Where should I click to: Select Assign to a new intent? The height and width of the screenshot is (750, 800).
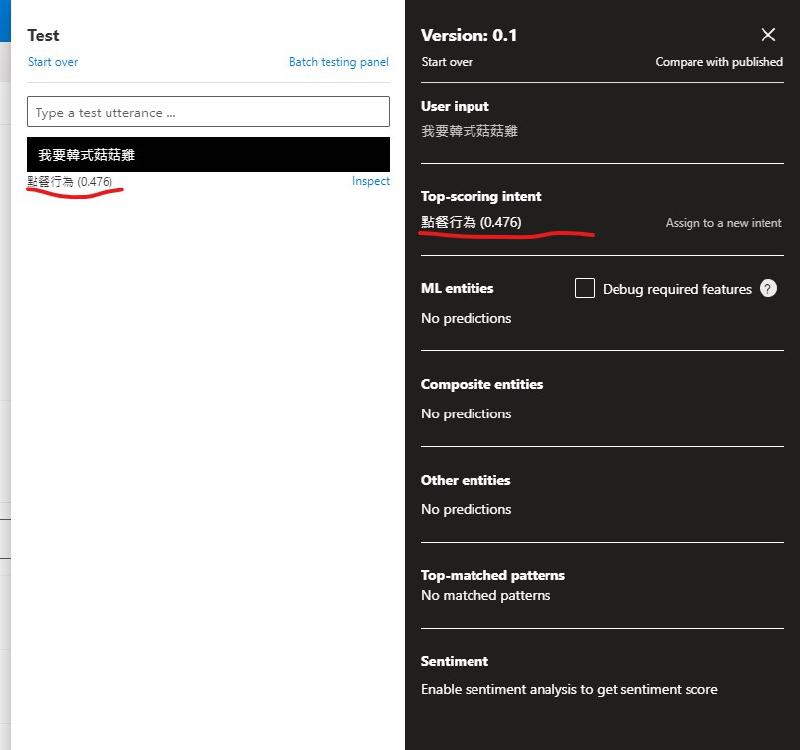coord(723,223)
